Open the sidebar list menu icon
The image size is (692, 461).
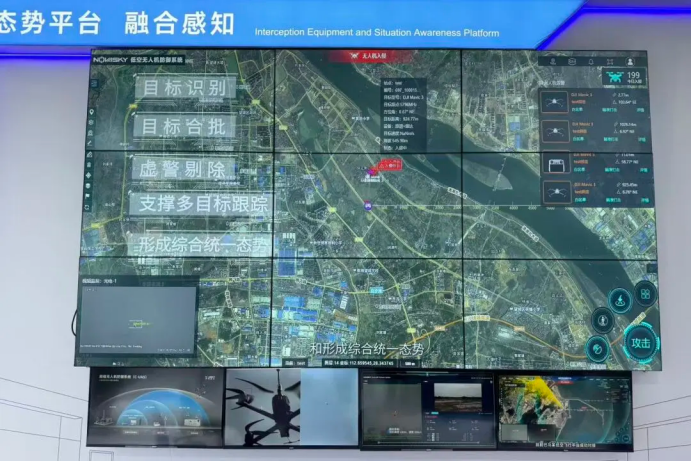(x=94, y=83)
